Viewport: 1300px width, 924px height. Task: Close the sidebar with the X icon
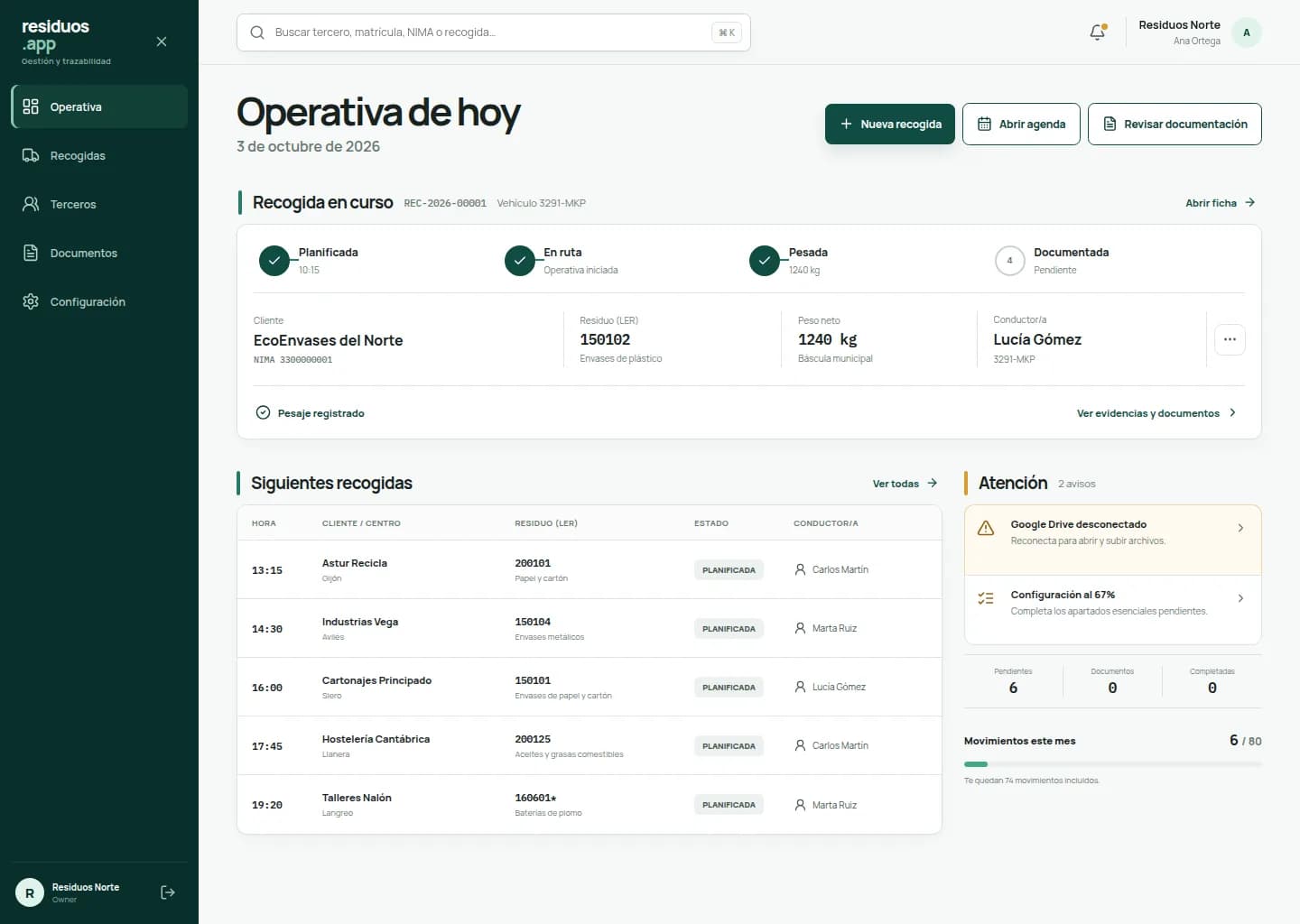162,42
